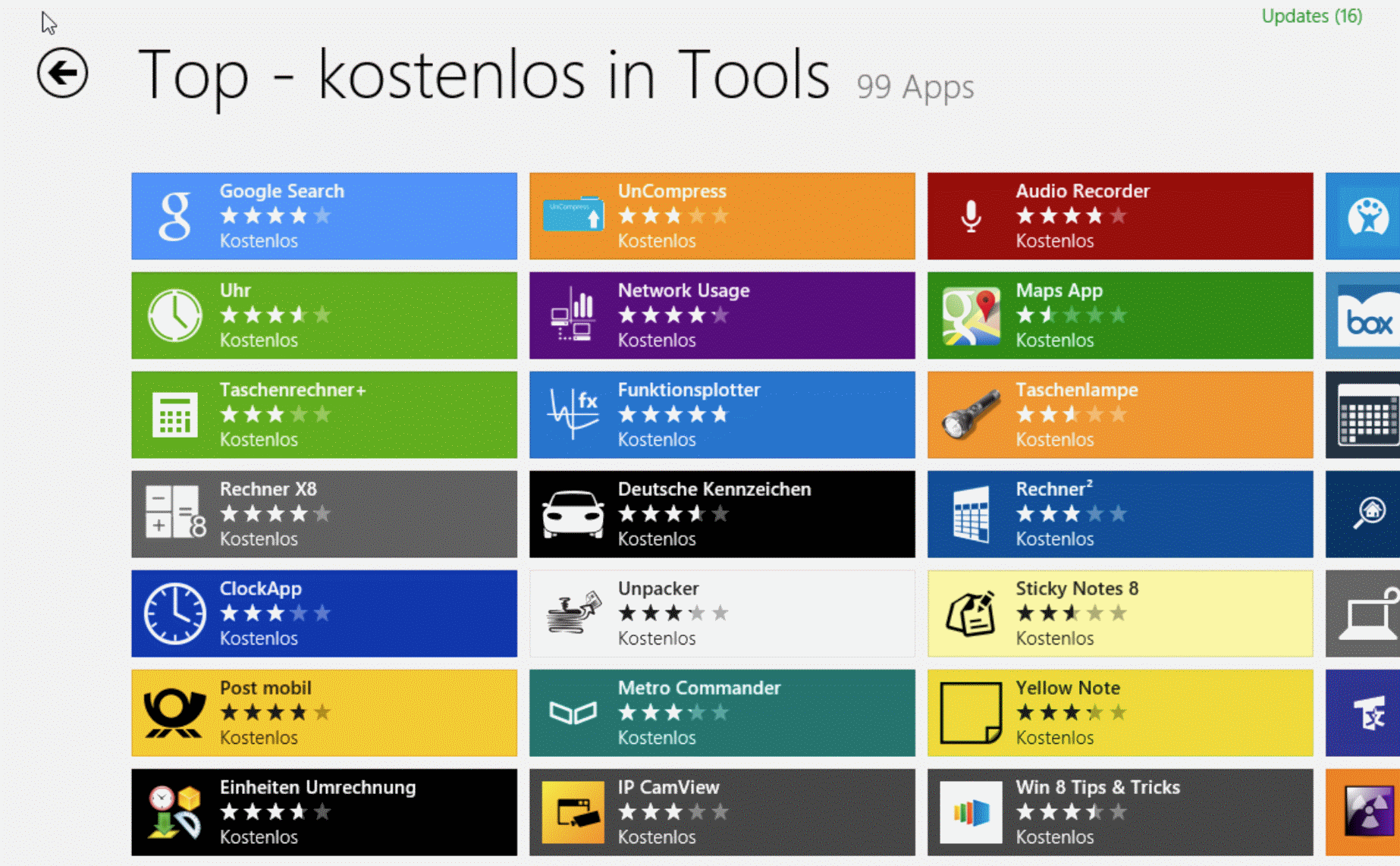
Task: Select the Metro Commander book icon
Action: pos(573,713)
